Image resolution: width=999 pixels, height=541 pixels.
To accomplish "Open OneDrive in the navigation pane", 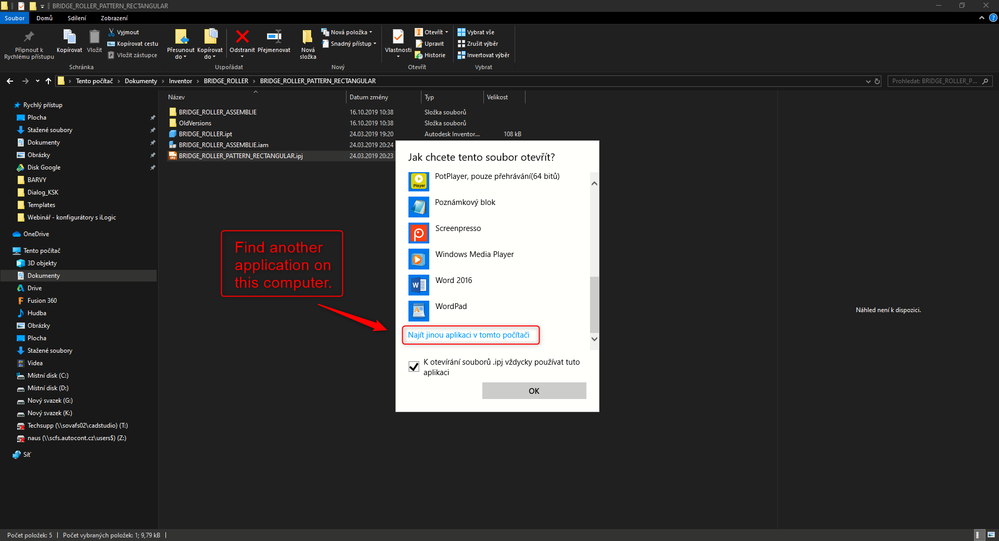I will 36,234.
